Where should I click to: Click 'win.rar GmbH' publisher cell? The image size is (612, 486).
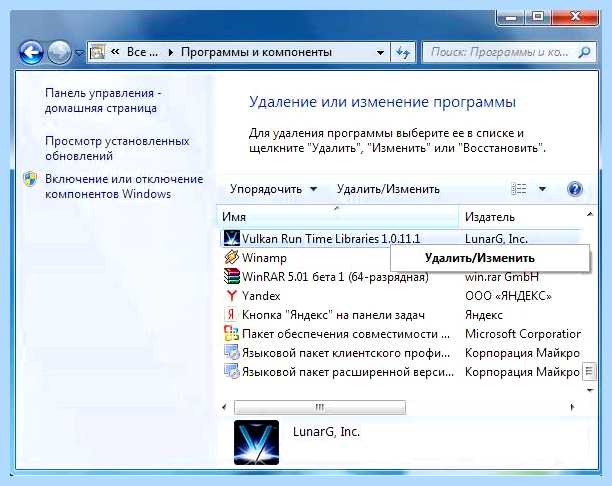tap(502, 277)
